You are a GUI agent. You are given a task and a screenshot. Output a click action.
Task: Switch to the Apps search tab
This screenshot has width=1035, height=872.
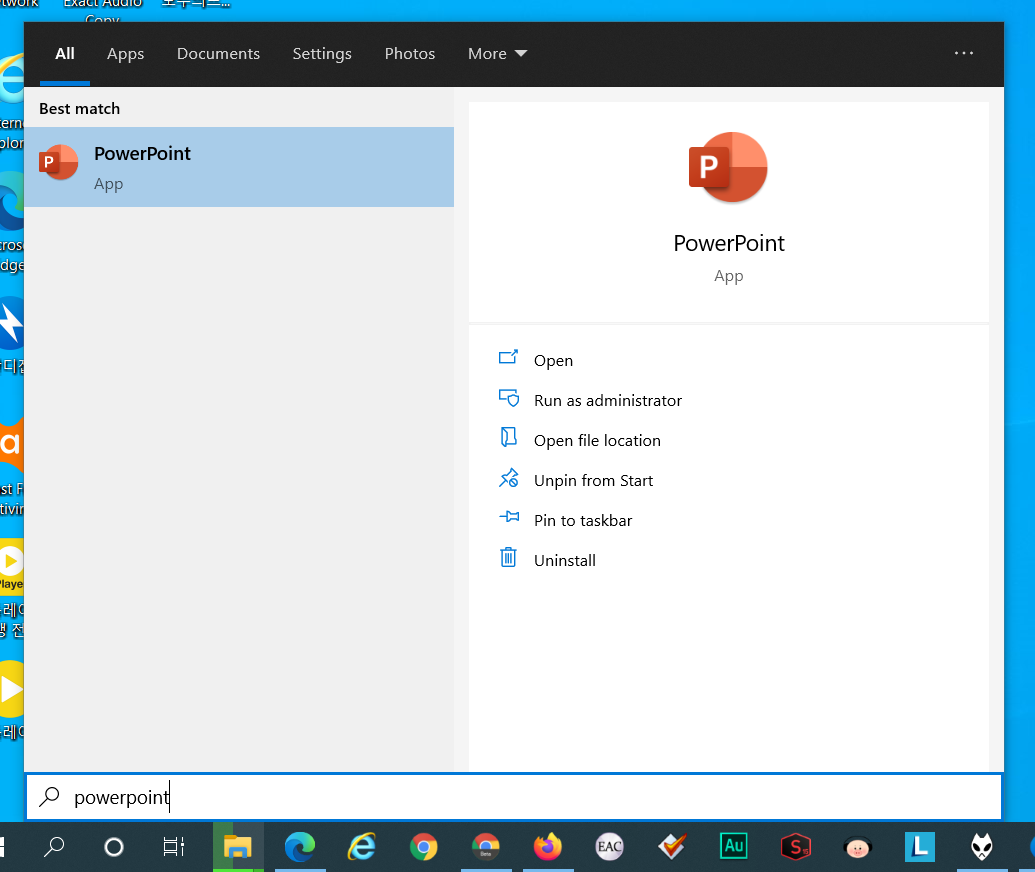[125, 53]
